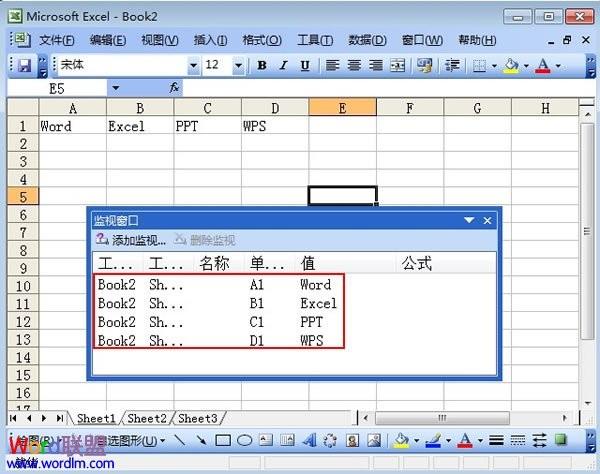The image size is (600, 474).
Task: Click the Save disk icon
Action: coord(24,65)
